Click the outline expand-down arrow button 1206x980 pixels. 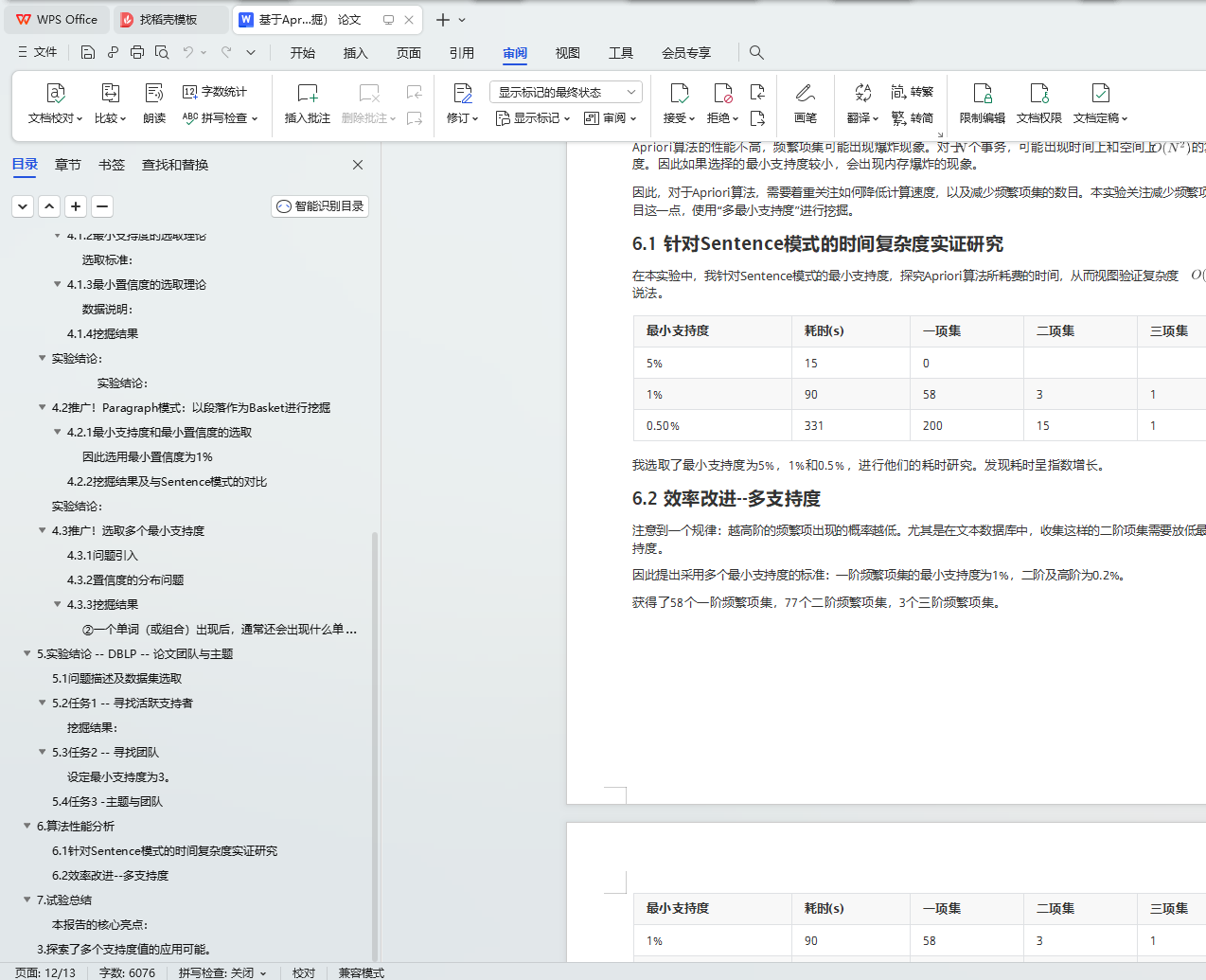point(24,206)
